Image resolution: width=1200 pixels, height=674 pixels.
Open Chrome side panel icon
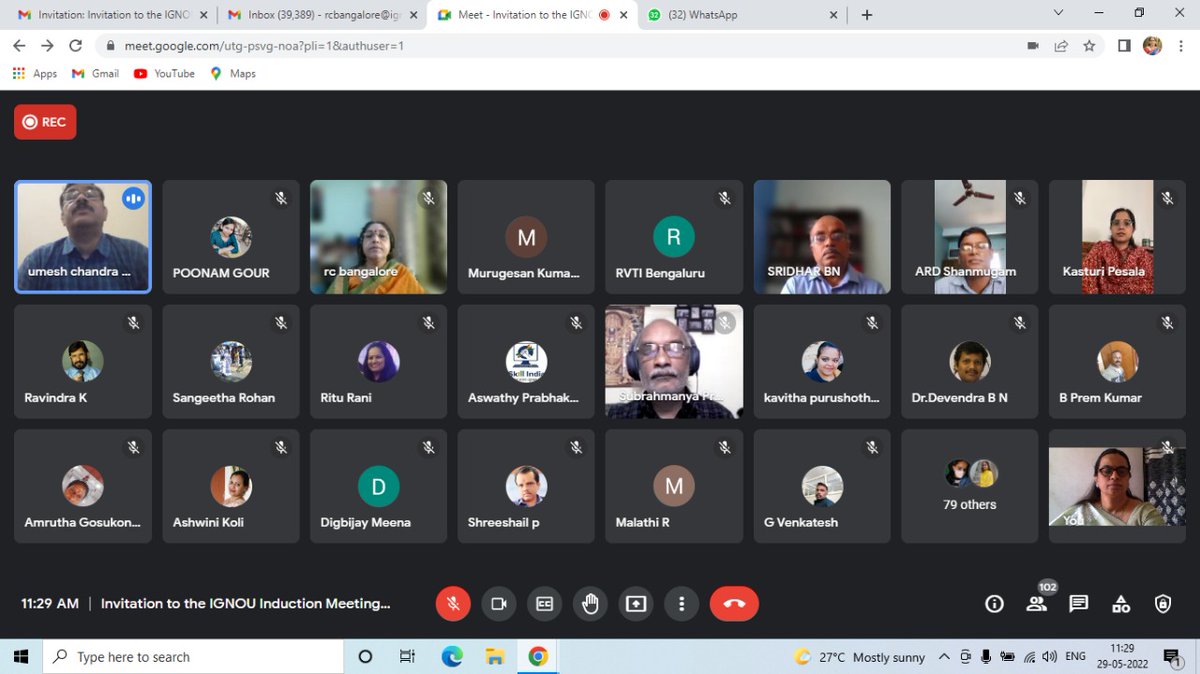click(1124, 45)
